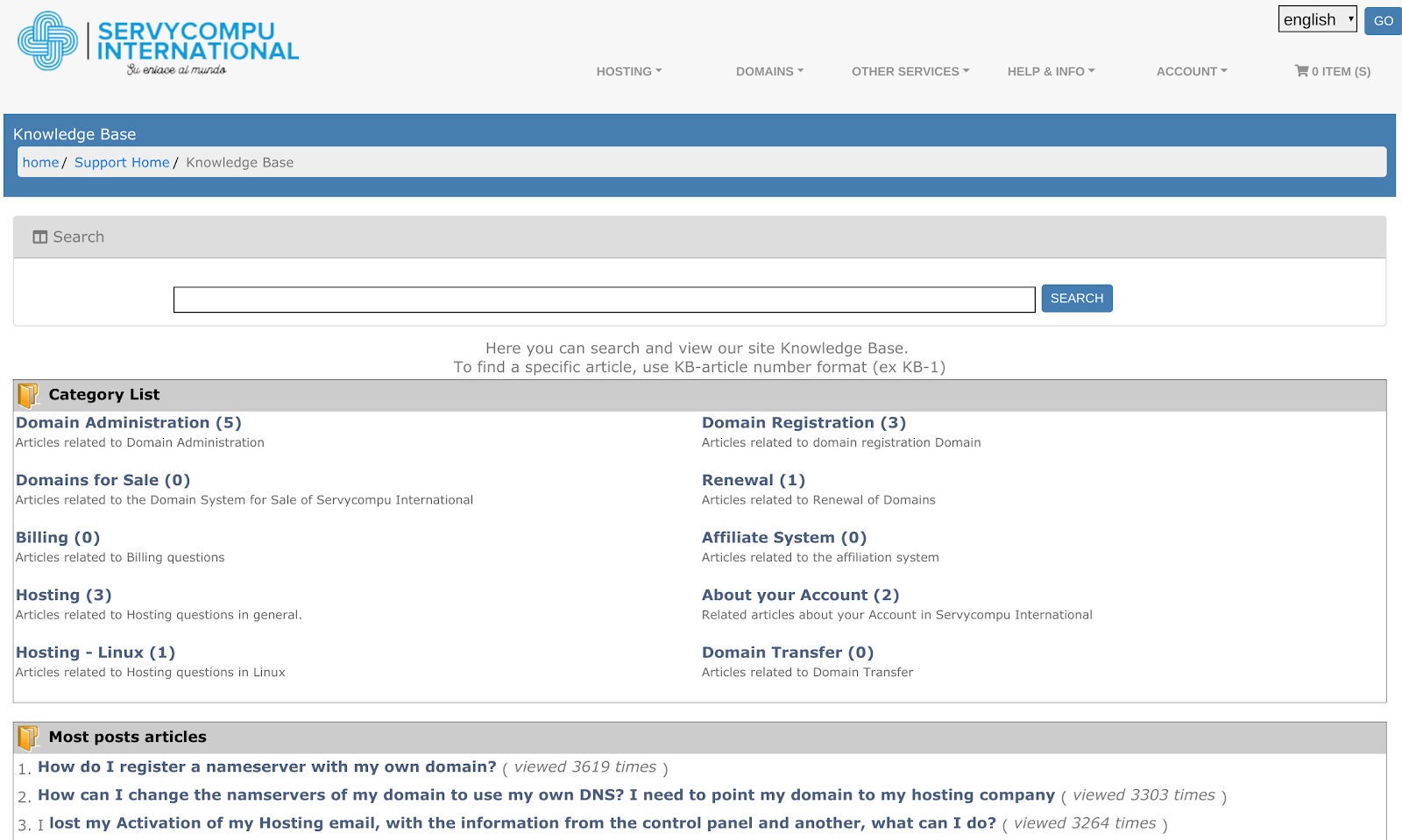Expand the ACCOUNT menu
Image resolution: width=1402 pixels, height=840 pixels.
(1192, 72)
